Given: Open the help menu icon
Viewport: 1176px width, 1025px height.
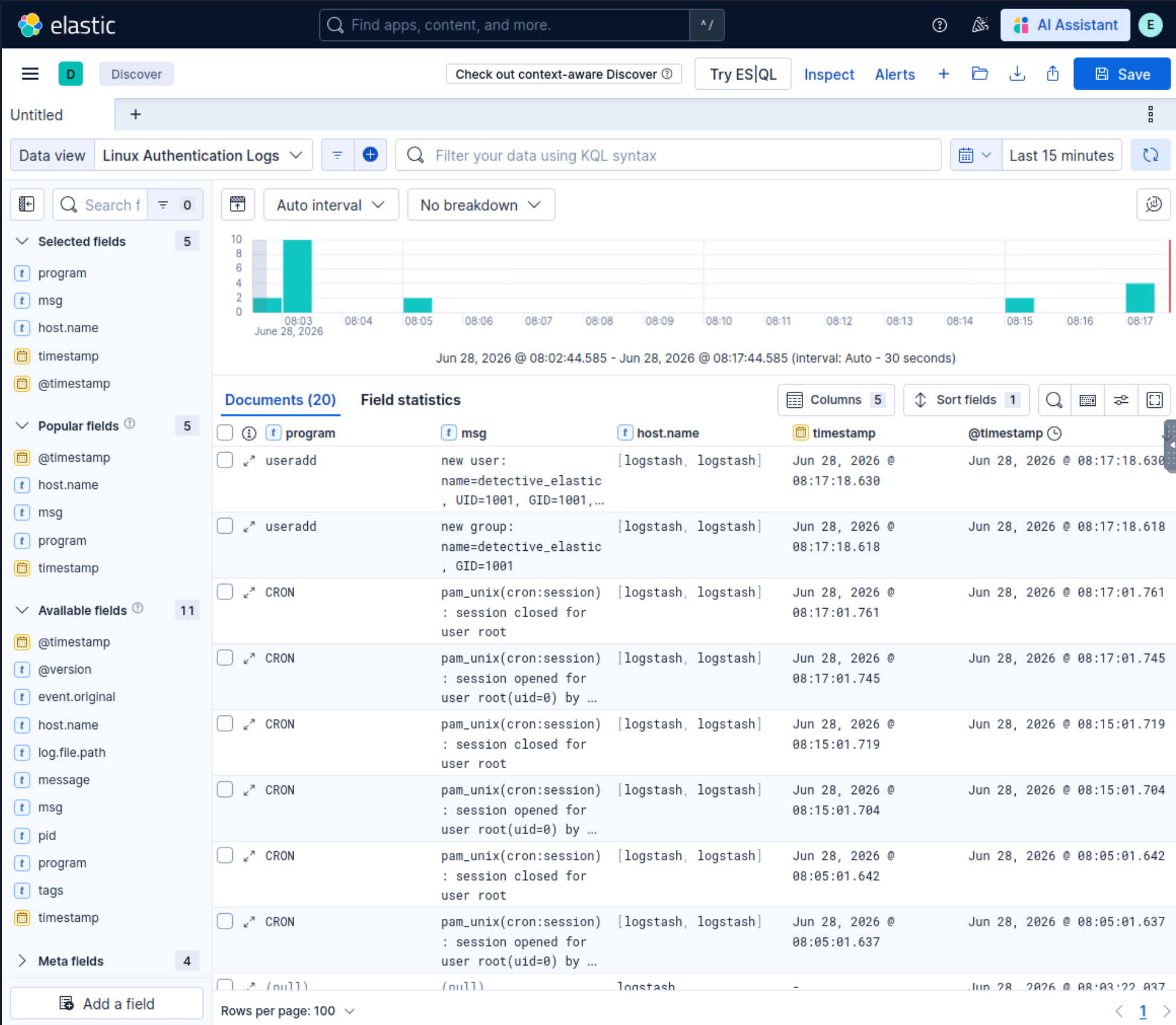Looking at the screenshot, I should point(939,25).
